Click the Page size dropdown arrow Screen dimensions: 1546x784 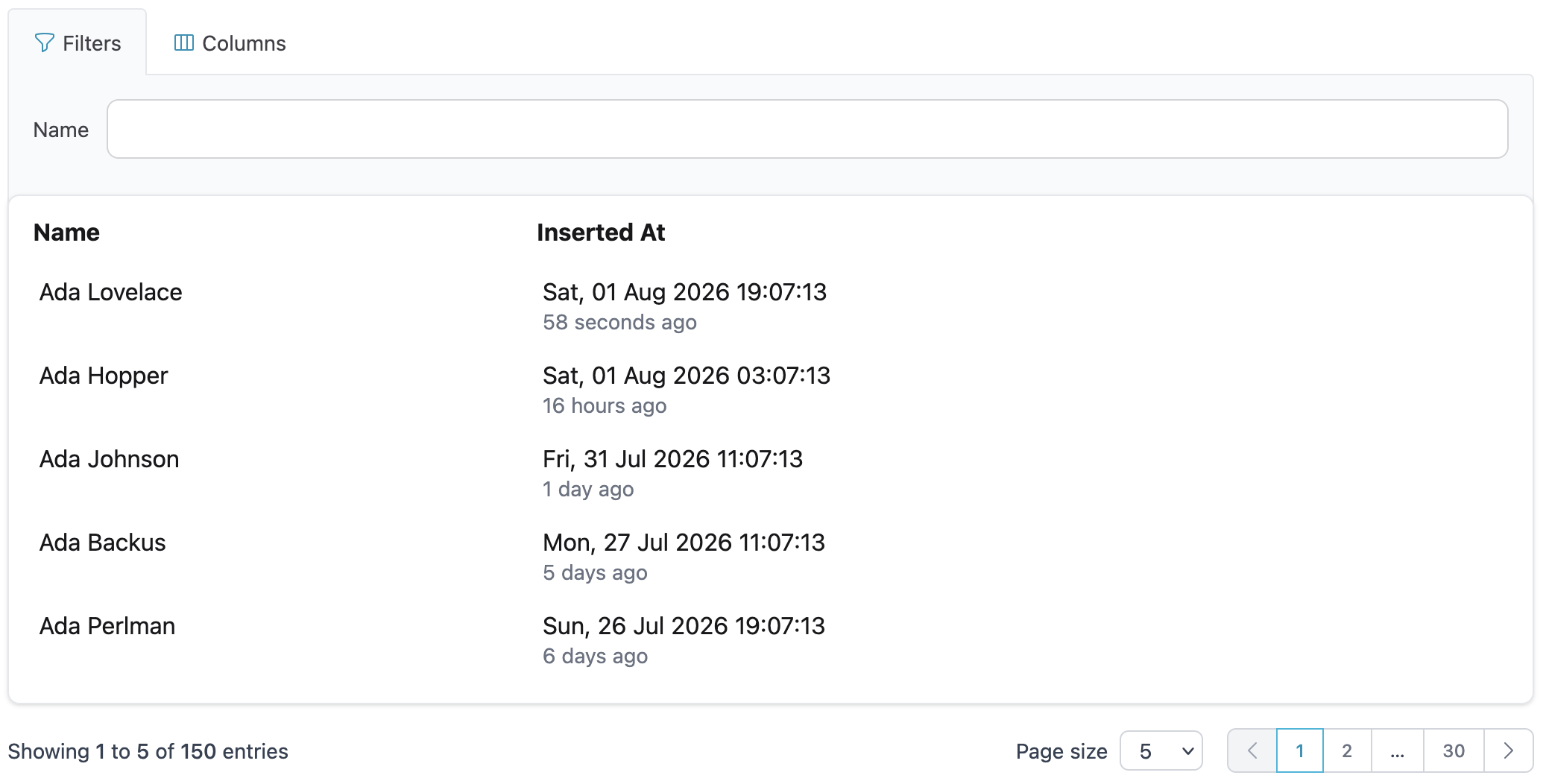[1188, 751]
